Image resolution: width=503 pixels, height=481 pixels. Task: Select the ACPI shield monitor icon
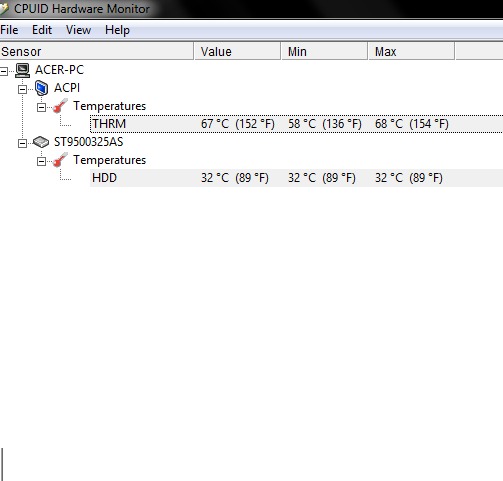click(41, 88)
